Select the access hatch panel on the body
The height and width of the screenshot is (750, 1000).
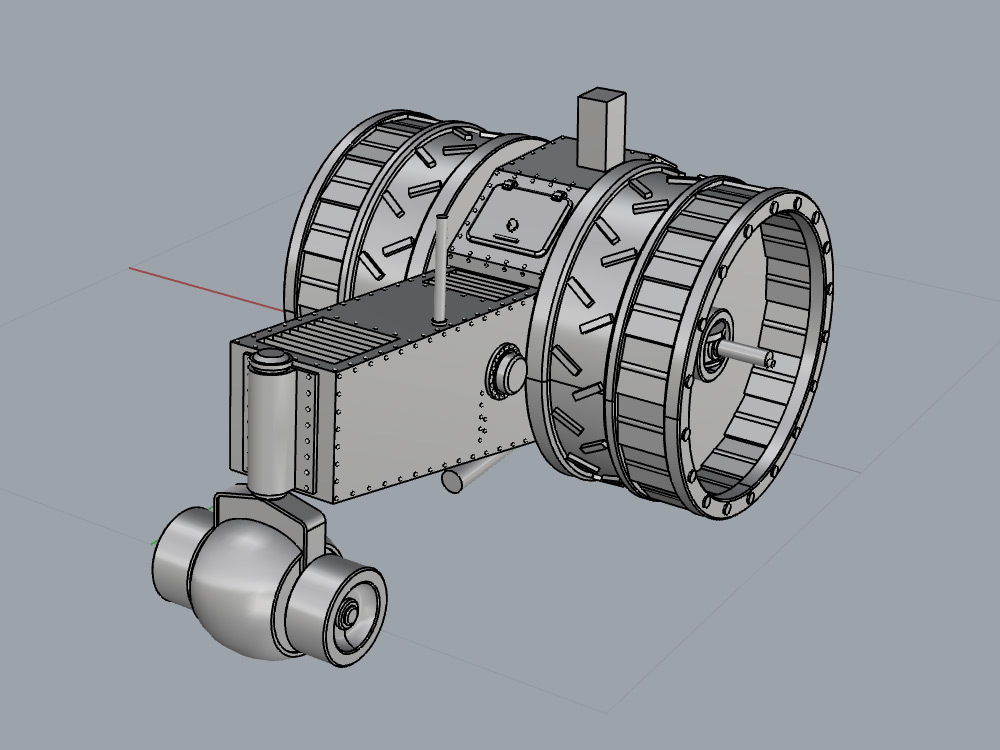(x=520, y=220)
